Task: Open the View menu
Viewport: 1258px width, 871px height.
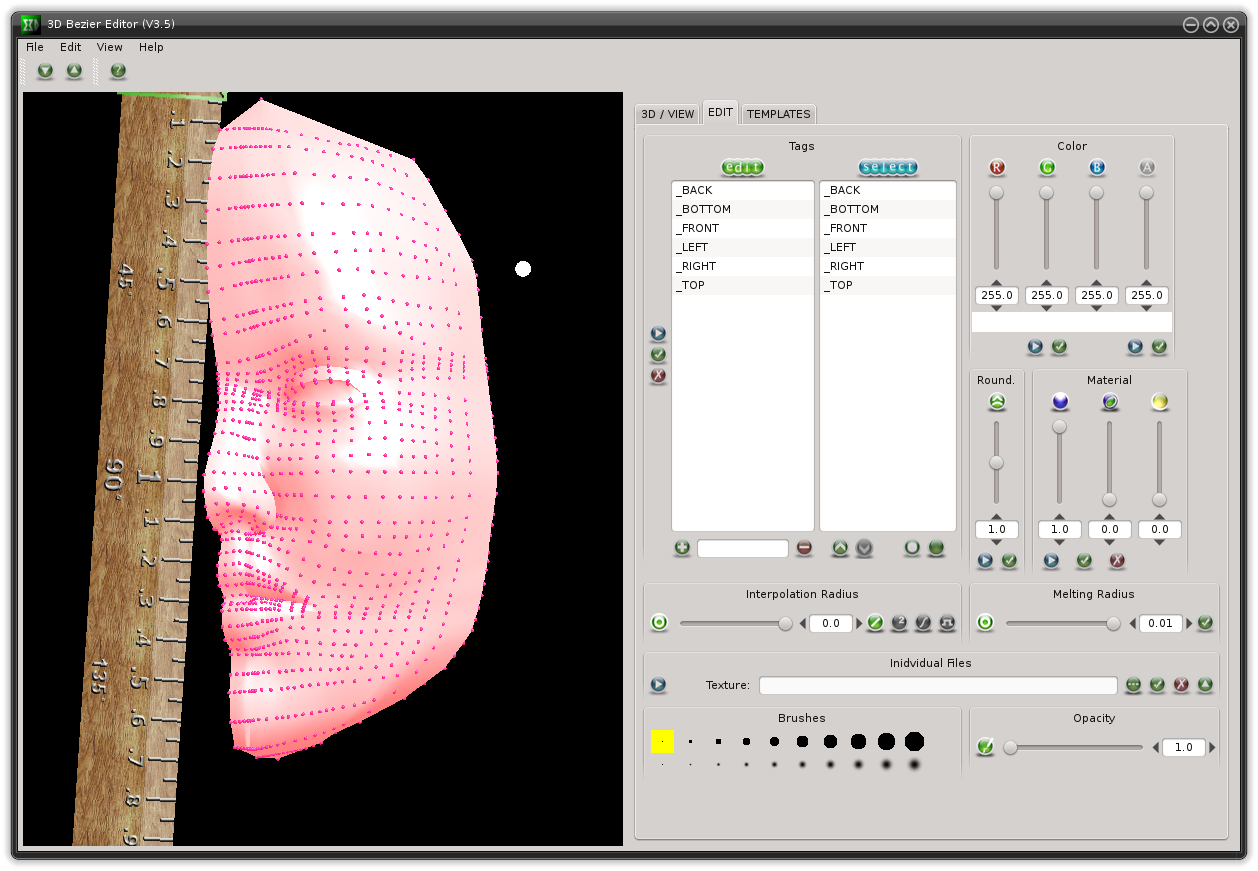Action: [110, 47]
